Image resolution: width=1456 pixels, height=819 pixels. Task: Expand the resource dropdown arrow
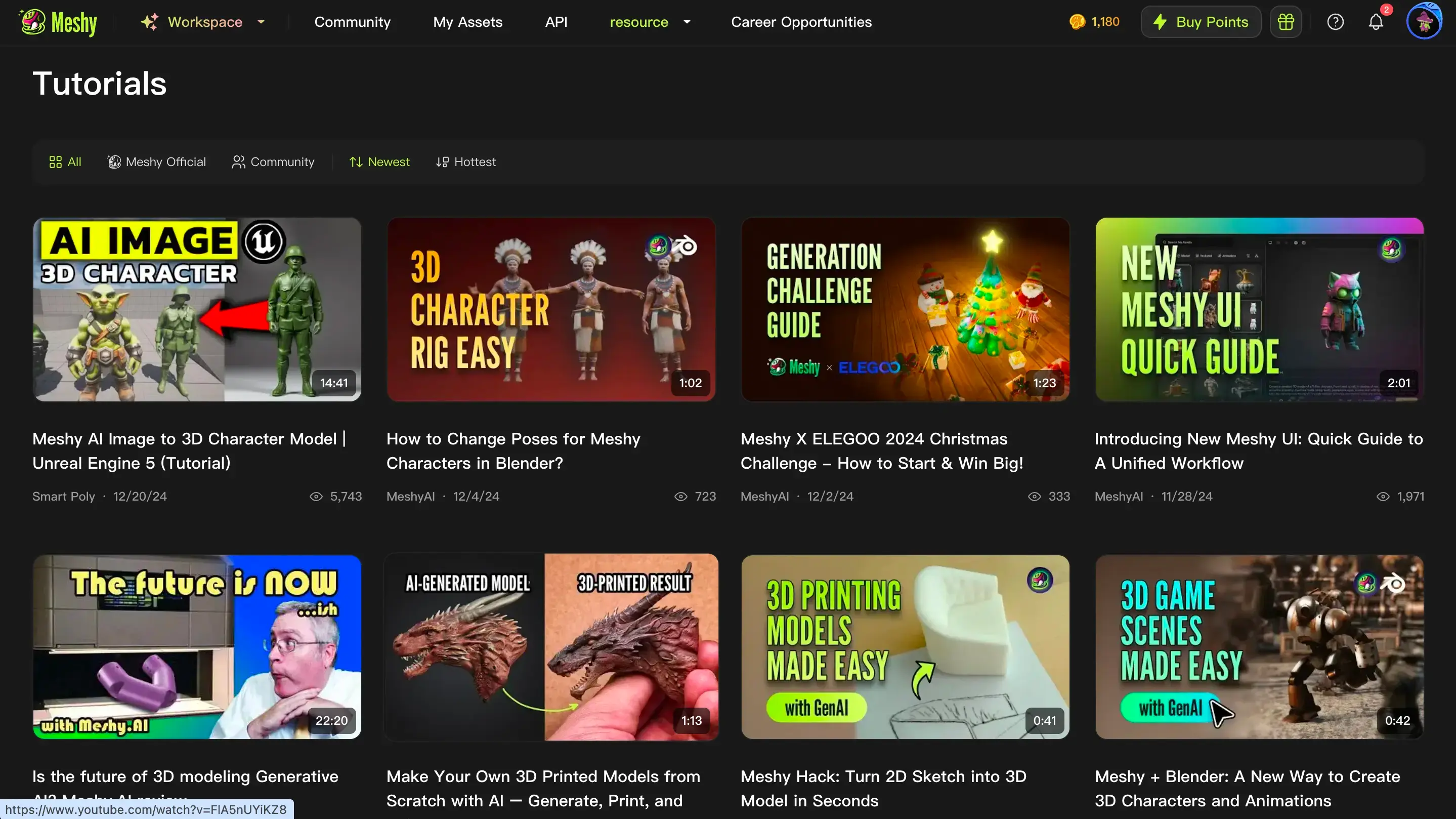point(687,22)
